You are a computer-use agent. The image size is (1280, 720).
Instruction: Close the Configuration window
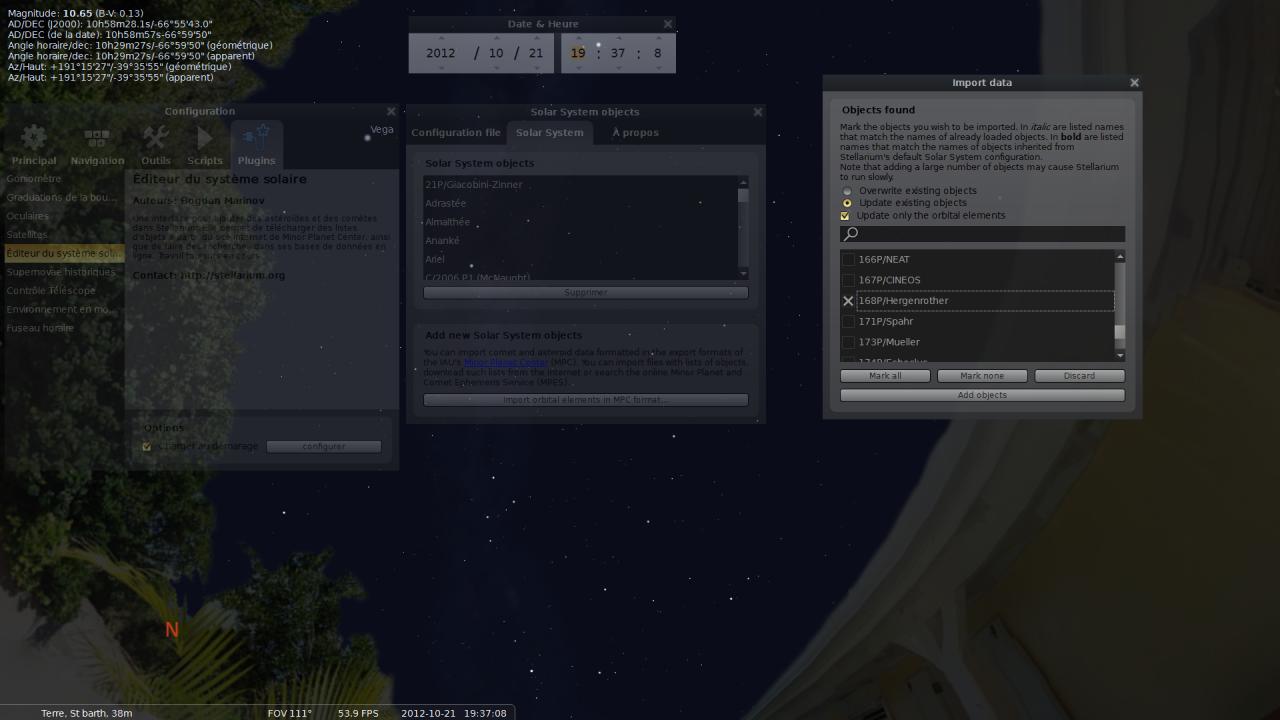(391, 111)
